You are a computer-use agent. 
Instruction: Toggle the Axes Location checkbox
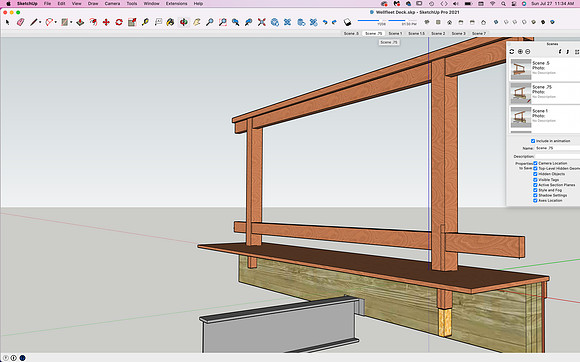[x=535, y=200]
